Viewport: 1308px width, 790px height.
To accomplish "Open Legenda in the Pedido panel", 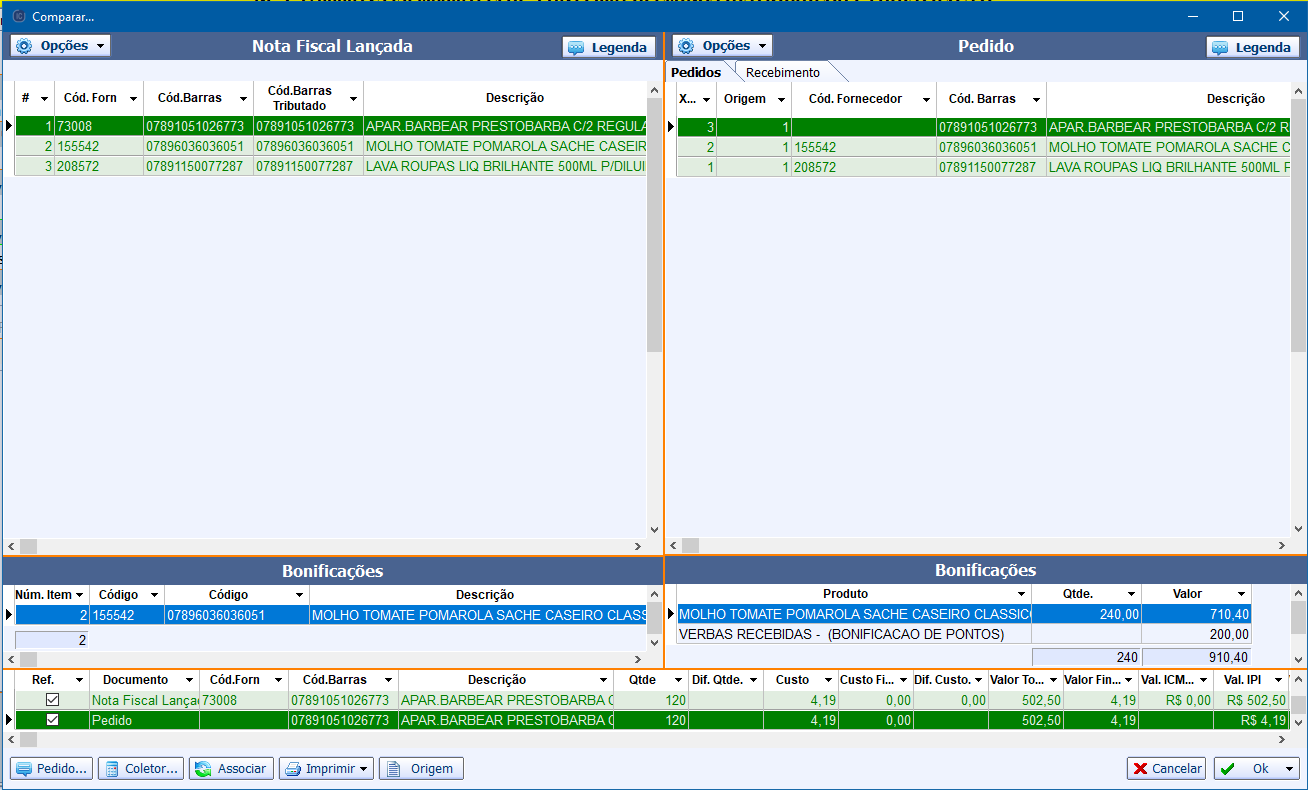I will 1252,47.
